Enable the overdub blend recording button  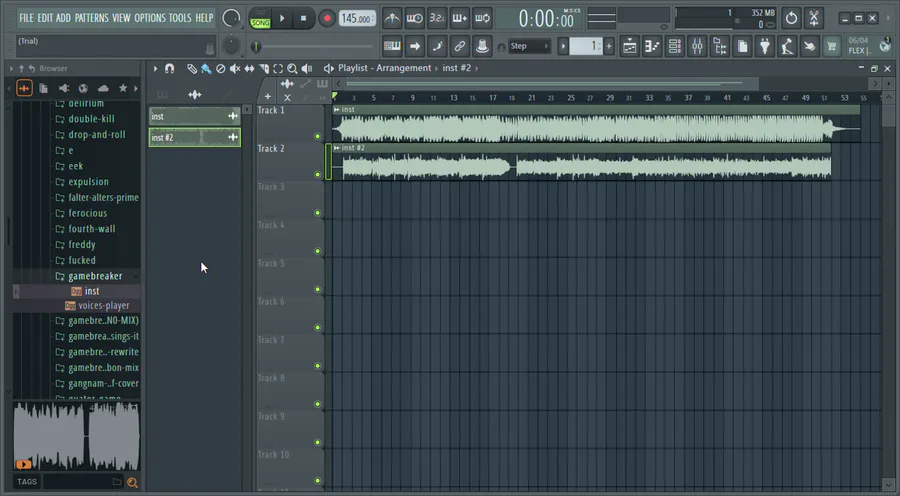460,18
